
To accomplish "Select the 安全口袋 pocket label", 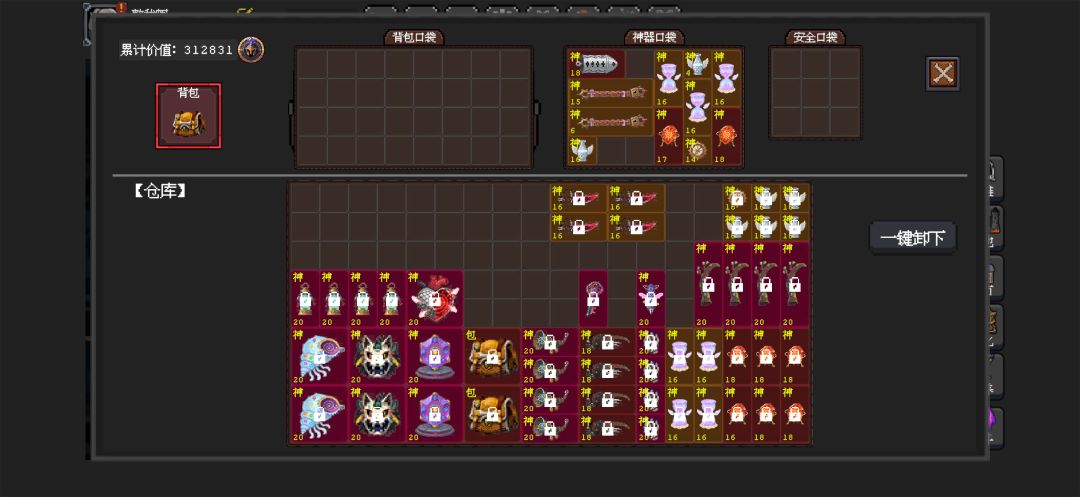I will click(816, 37).
